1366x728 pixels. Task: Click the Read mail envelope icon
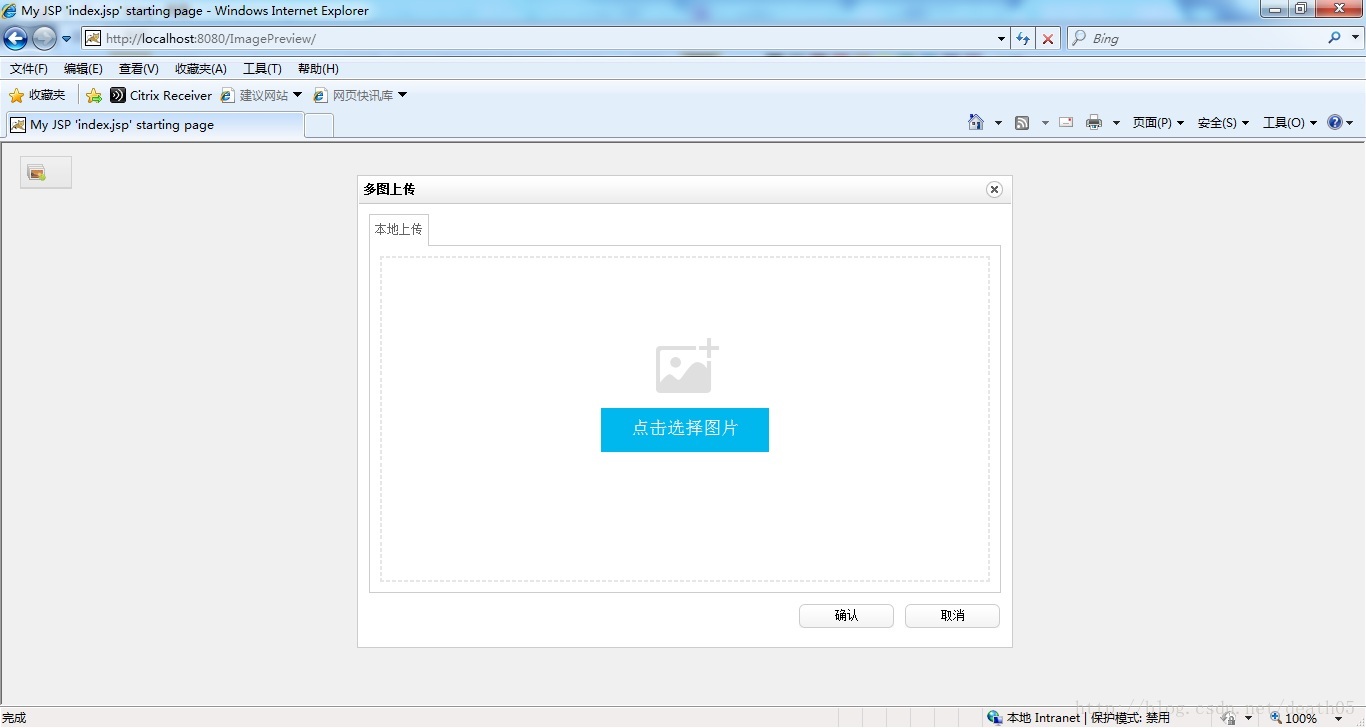(x=1066, y=122)
